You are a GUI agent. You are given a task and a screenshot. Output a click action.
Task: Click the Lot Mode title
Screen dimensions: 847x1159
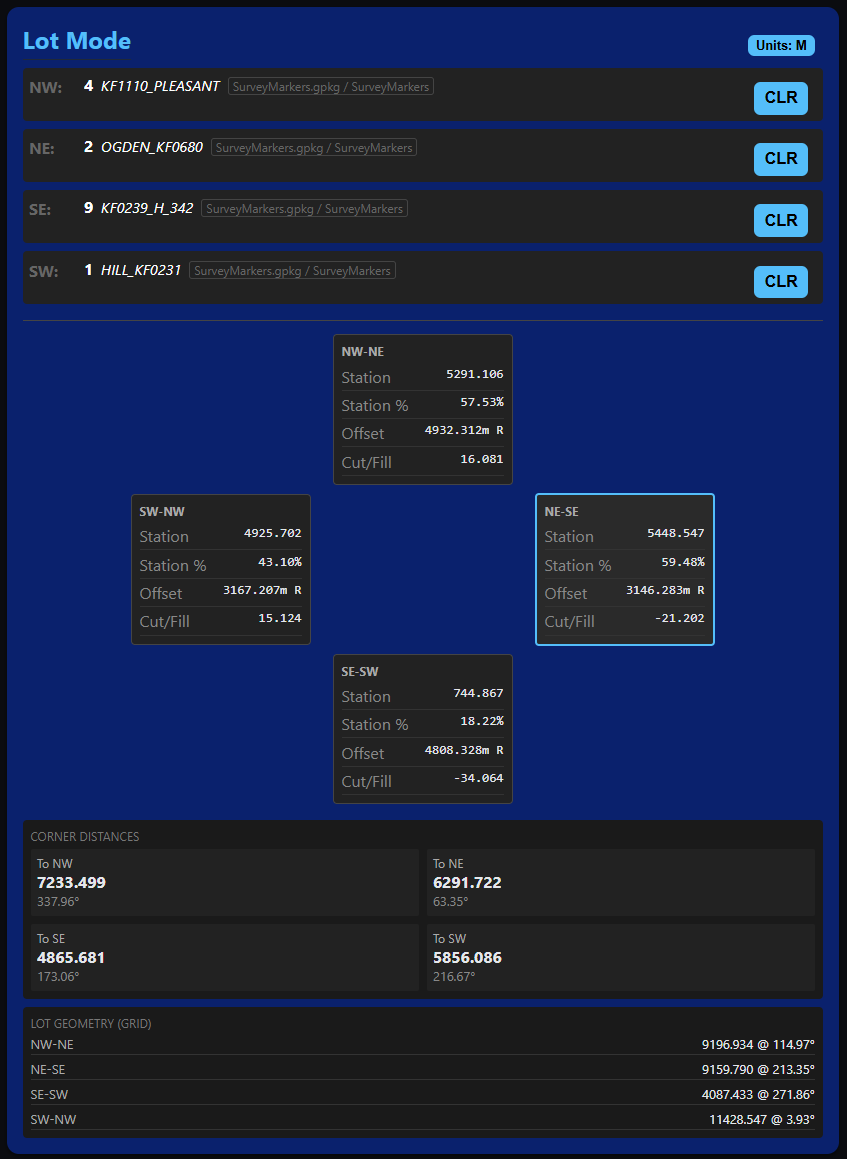click(x=77, y=41)
